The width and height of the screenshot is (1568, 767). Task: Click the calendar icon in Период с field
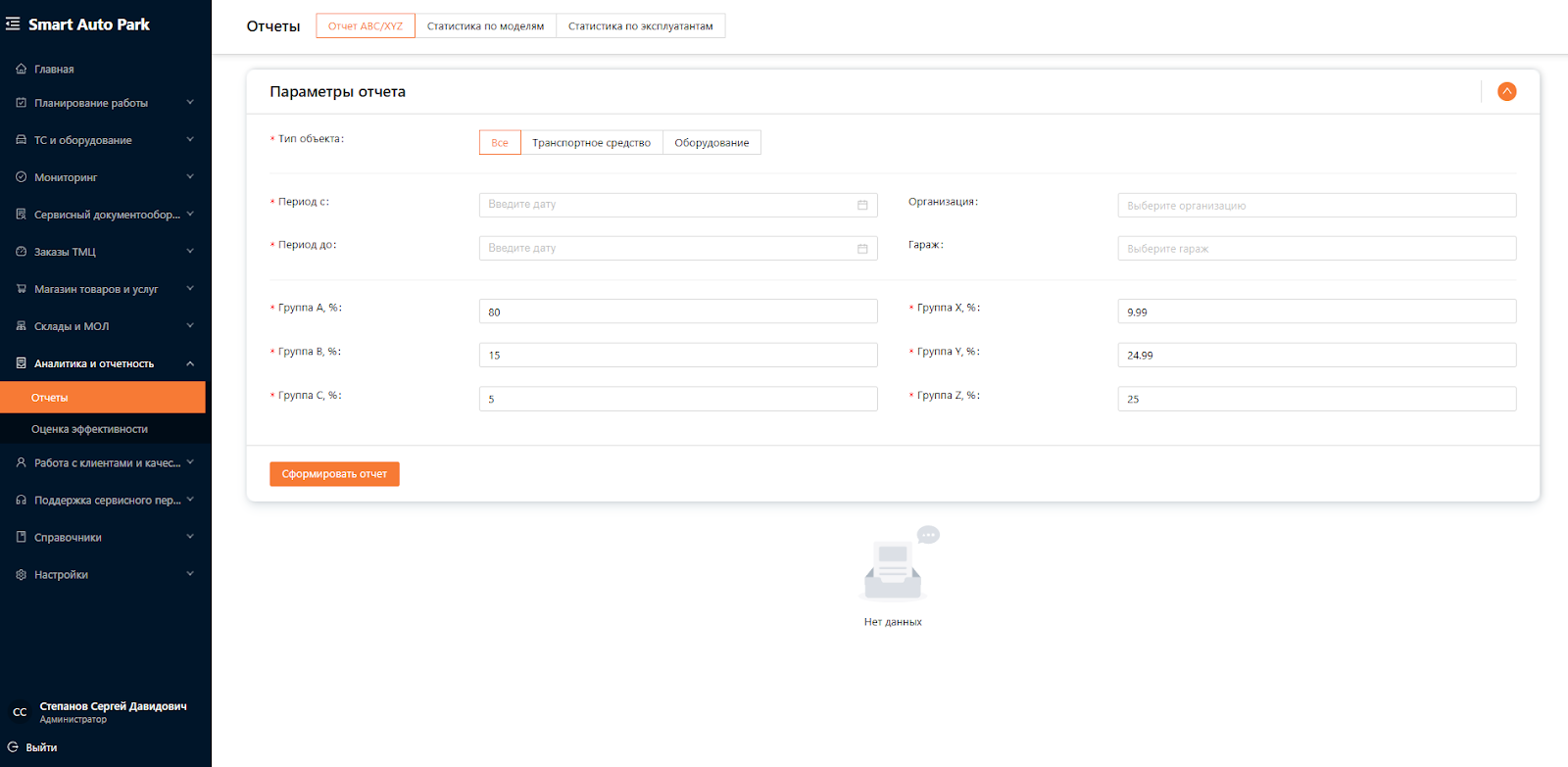pos(862,205)
